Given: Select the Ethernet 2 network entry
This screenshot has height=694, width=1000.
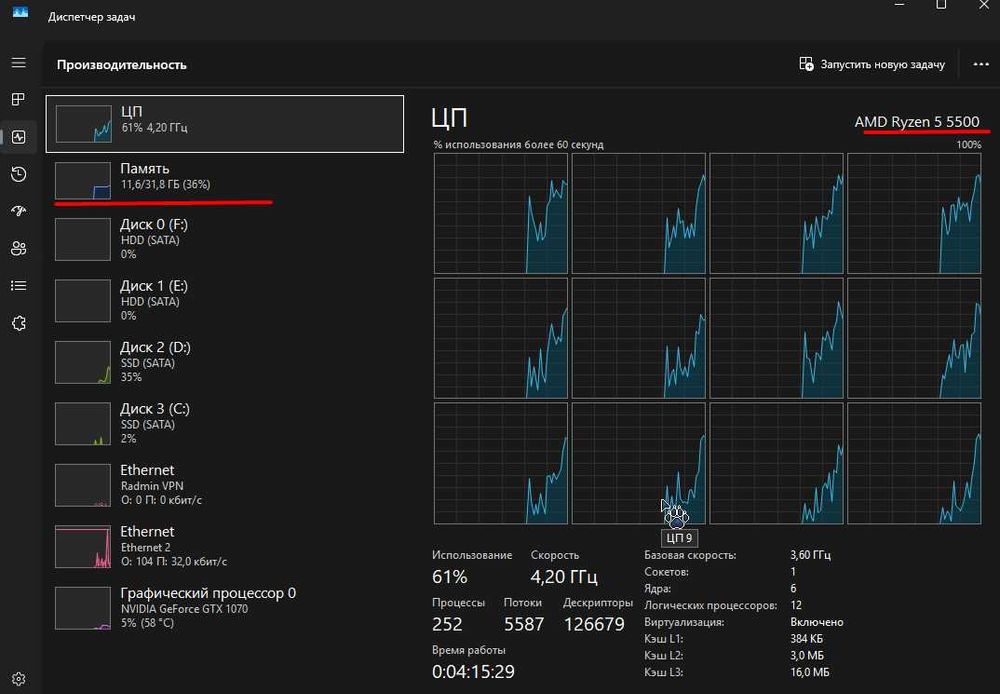Looking at the screenshot, I should click(224, 546).
